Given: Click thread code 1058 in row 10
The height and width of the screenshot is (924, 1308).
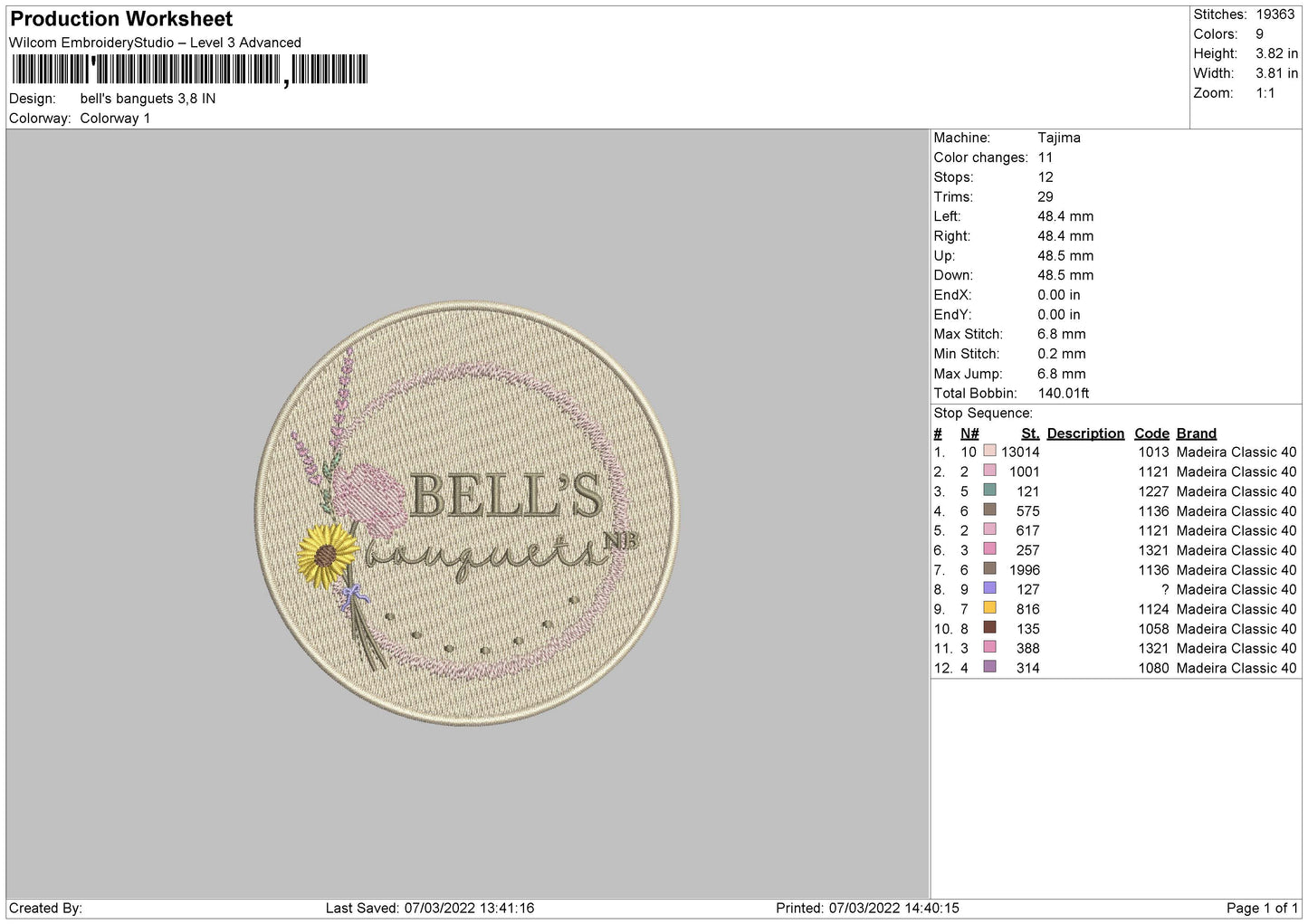Looking at the screenshot, I should (1153, 629).
